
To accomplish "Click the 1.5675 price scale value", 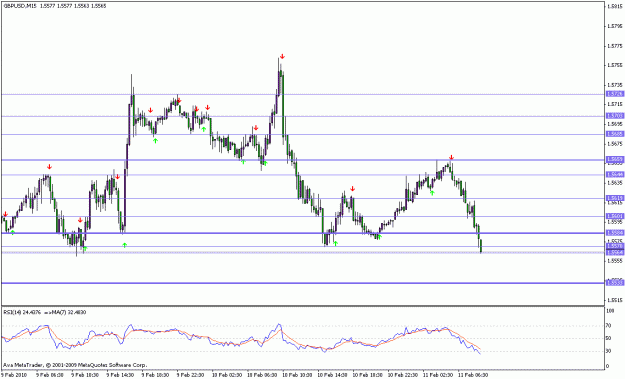I will click(x=614, y=143).
